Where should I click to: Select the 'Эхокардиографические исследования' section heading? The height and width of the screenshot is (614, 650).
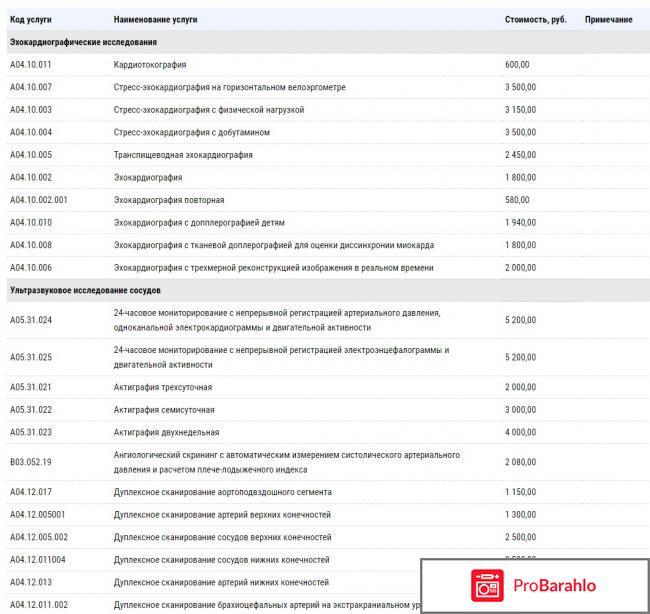point(83,42)
